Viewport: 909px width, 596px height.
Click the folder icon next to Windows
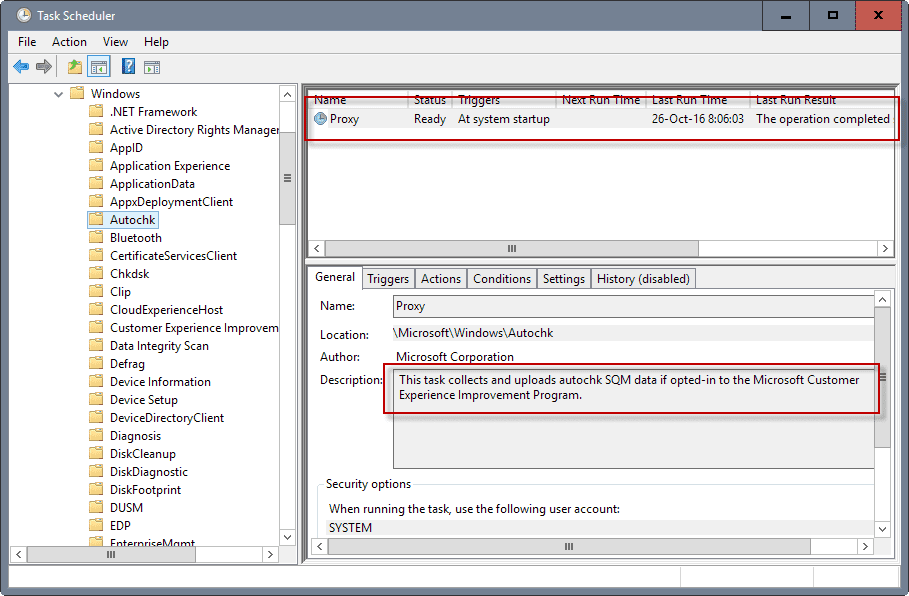77,93
